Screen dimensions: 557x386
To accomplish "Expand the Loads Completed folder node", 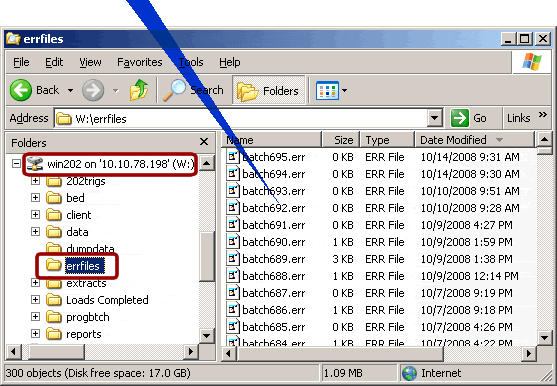I will pyautogui.click(x=35, y=300).
